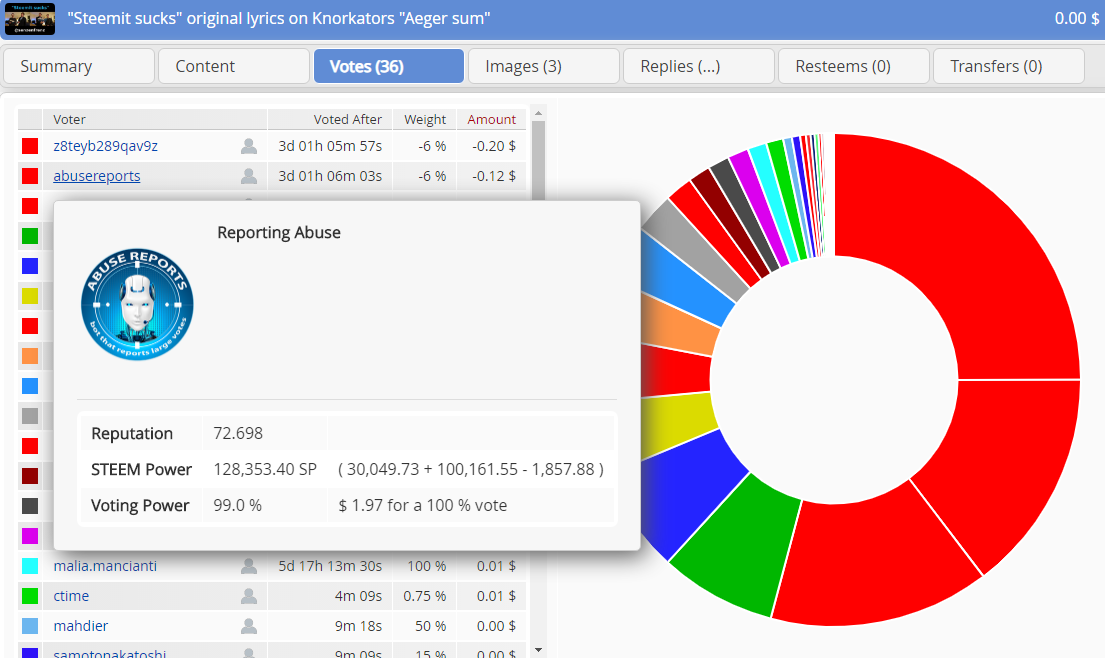The width and height of the screenshot is (1105, 658).
Task: Click the scroll down arrow of vote list
Action: click(538, 650)
